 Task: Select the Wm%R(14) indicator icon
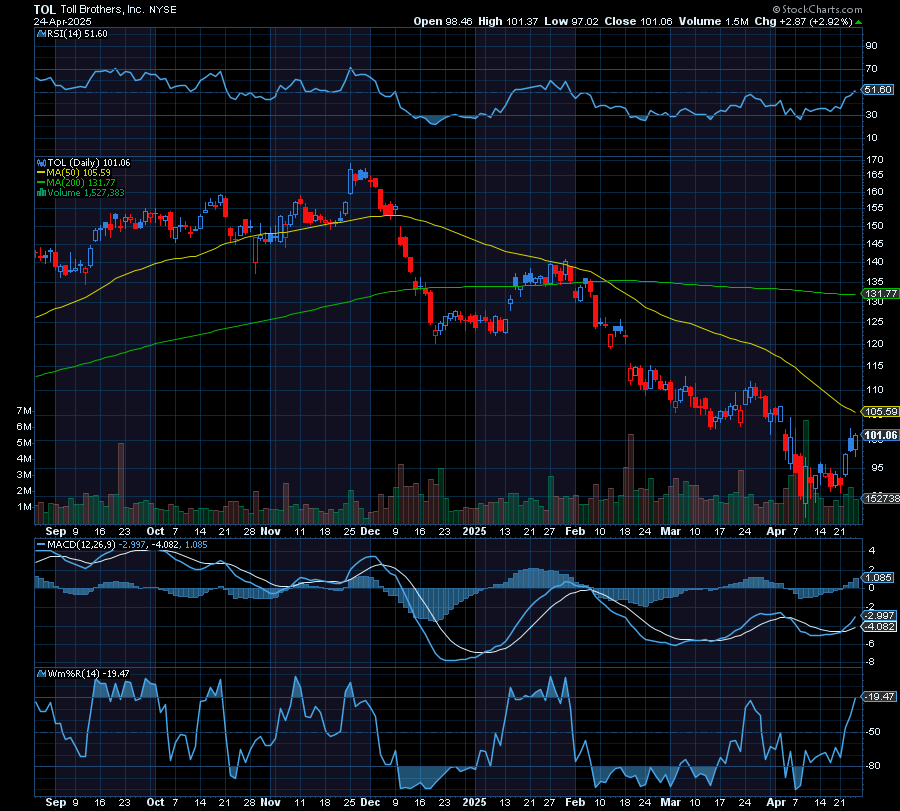pyautogui.click(x=41, y=676)
